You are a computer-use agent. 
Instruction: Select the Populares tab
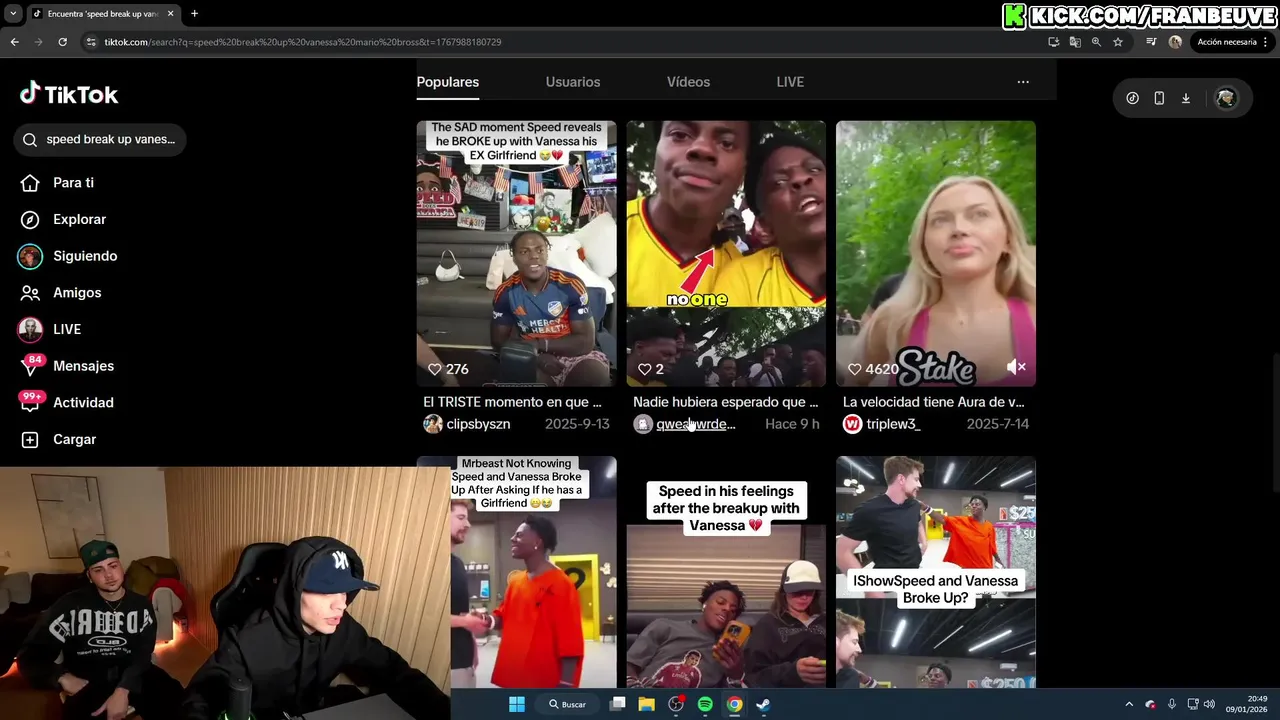click(x=448, y=82)
